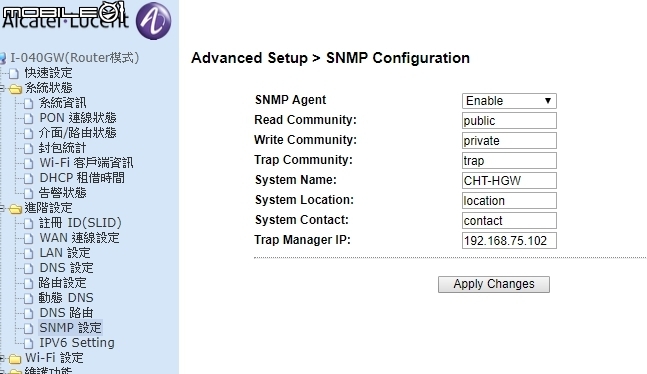The width and height of the screenshot is (647, 374).
Task: Click the page icon beside 介面/路由狀態
Action: (x=28, y=133)
